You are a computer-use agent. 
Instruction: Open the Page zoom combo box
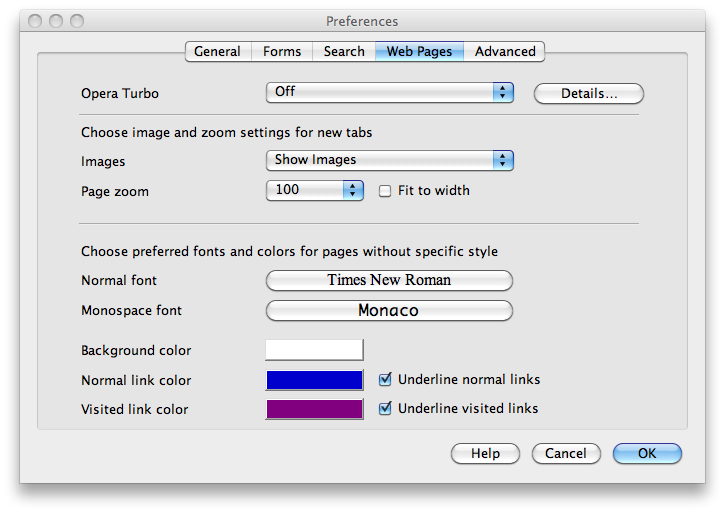pyautogui.click(x=314, y=190)
